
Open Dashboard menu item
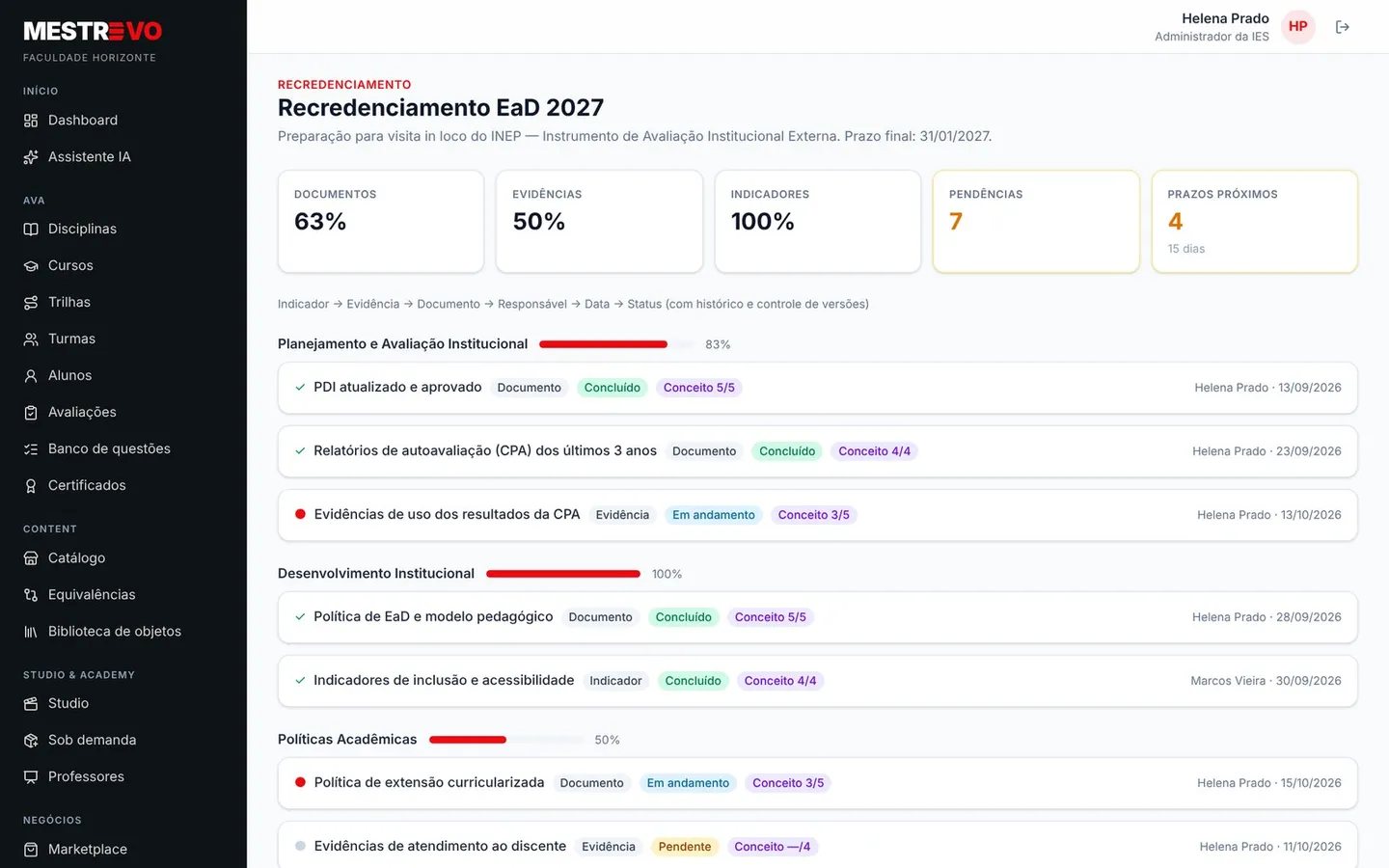[x=123, y=121]
